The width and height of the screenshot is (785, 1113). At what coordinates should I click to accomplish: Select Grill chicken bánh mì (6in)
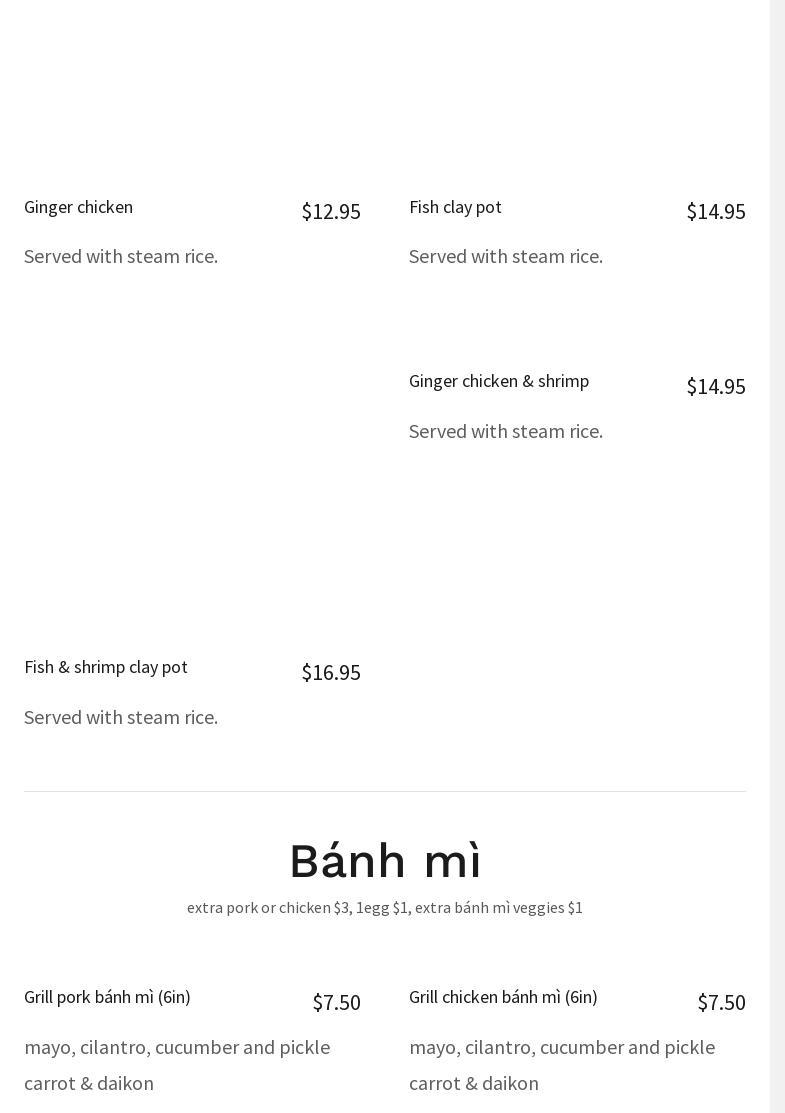[503, 997]
